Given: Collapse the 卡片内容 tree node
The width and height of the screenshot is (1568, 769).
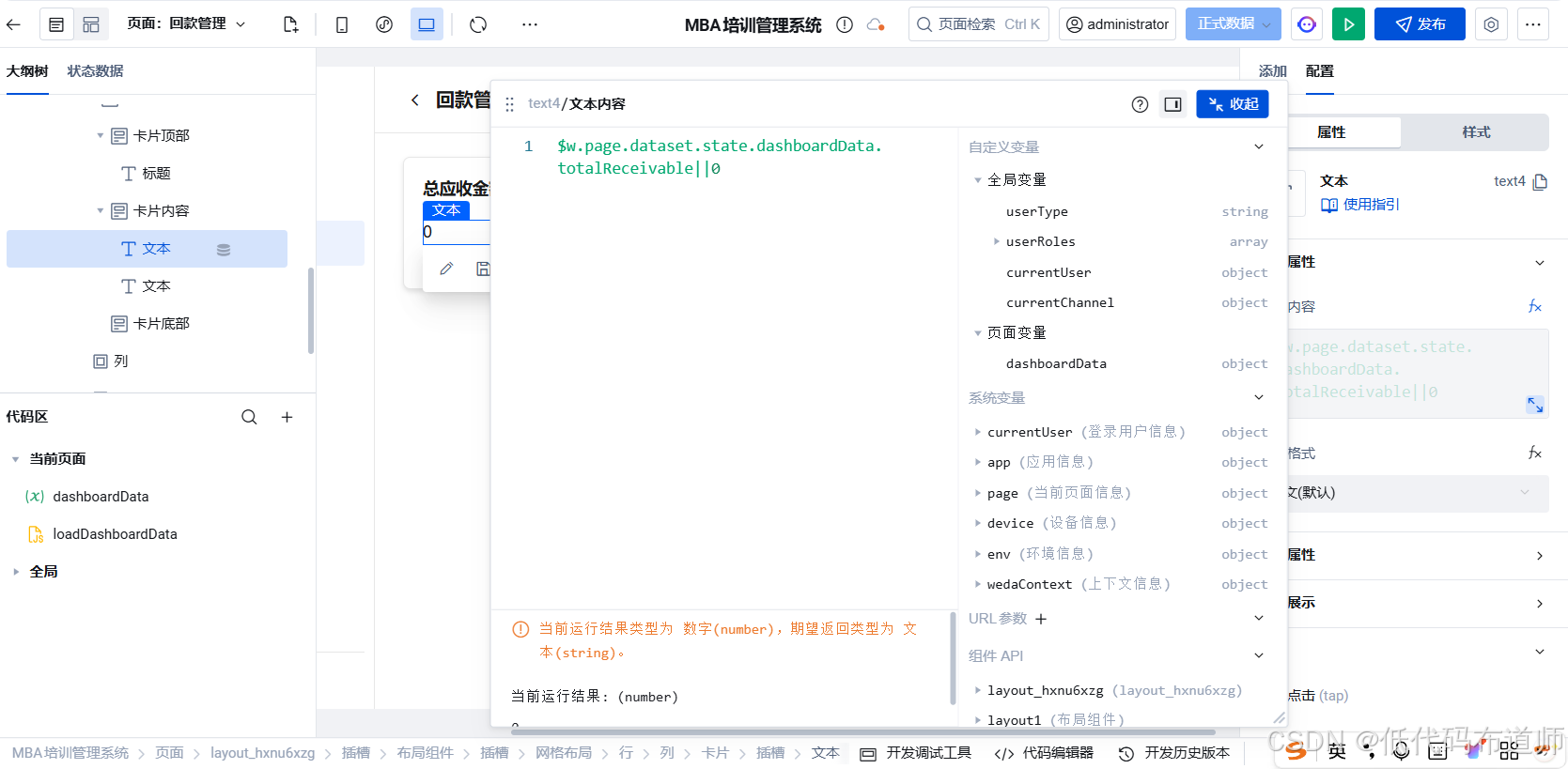Looking at the screenshot, I should point(101,210).
